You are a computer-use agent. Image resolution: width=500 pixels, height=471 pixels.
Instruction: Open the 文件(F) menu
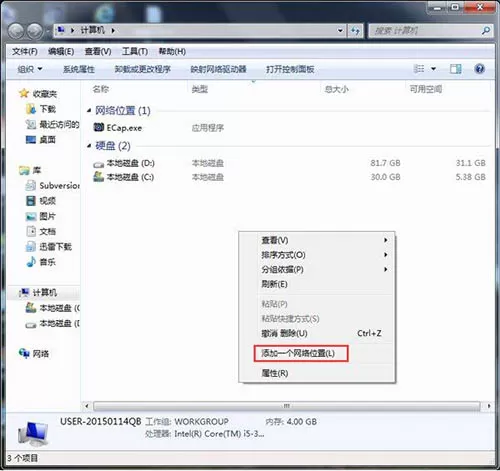coord(25,51)
